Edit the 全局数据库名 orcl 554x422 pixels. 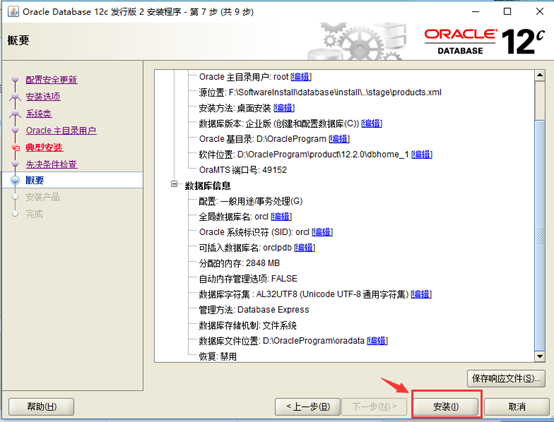[281, 216]
